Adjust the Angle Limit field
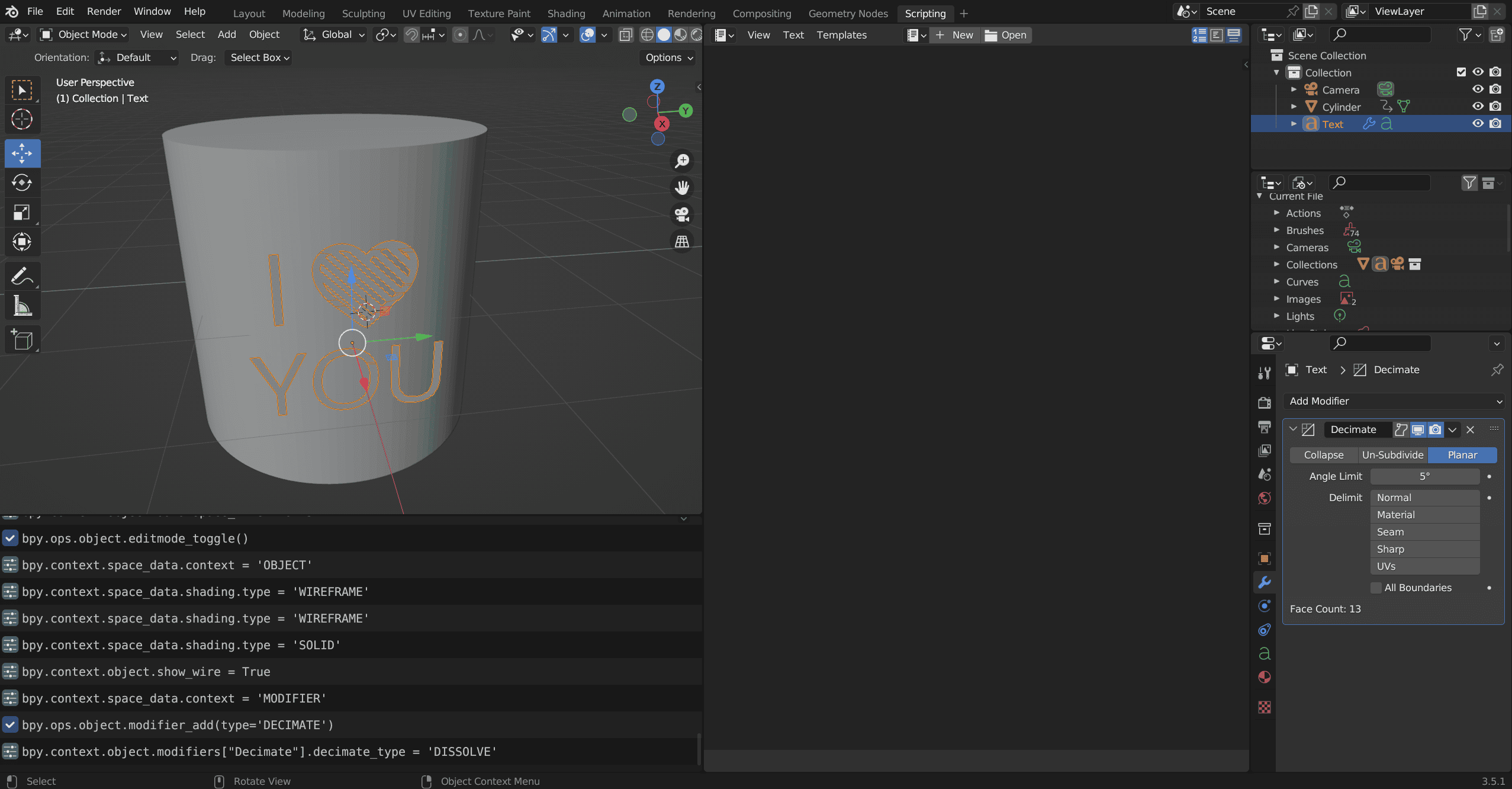 pos(1425,476)
